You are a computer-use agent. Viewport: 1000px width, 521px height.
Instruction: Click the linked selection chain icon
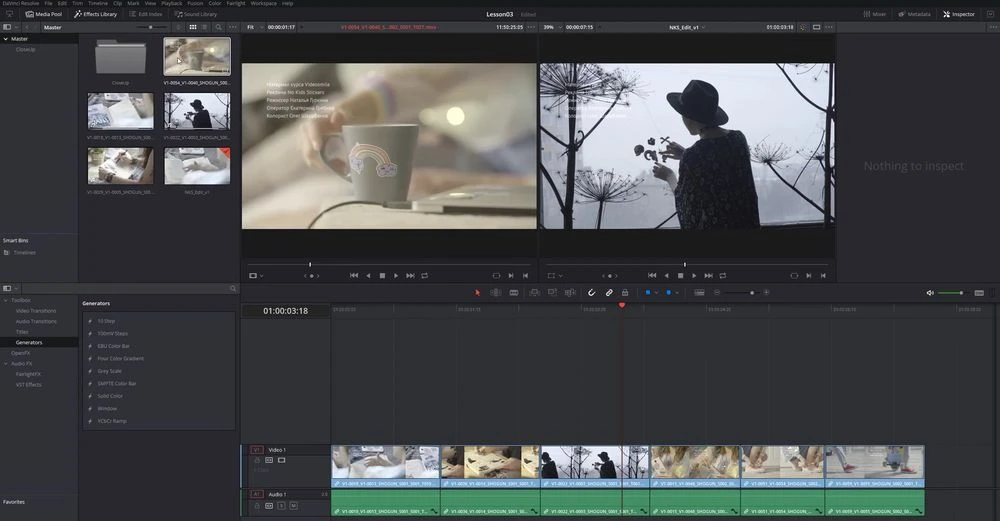pyautogui.click(x=608, y=292)
